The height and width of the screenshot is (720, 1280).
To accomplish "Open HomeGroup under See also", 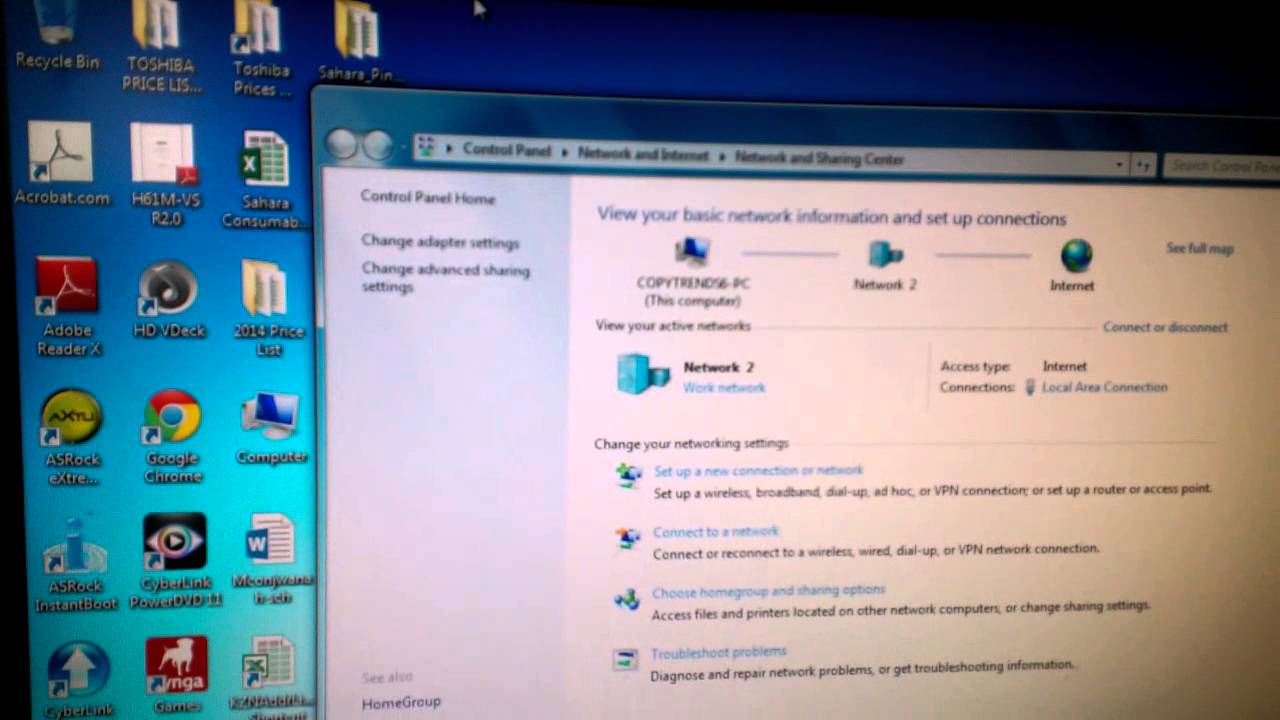I will click(401, 703).
